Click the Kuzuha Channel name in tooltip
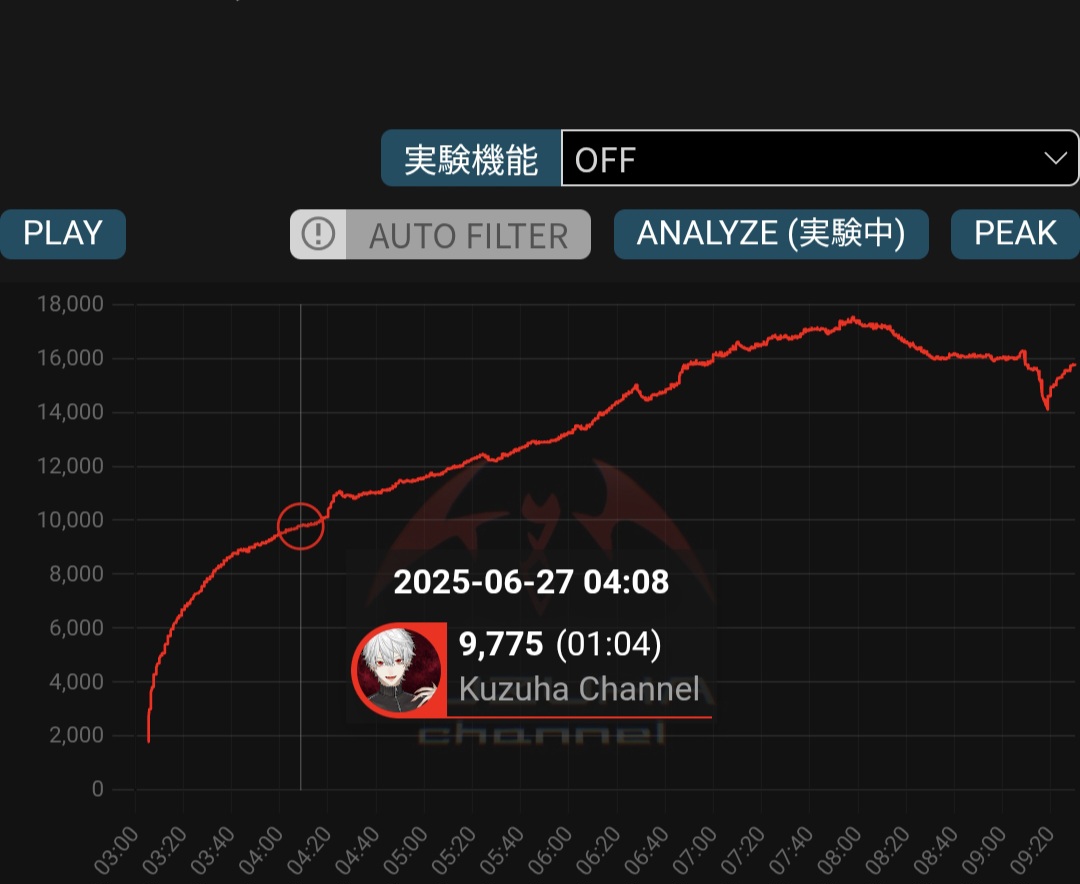Viewport: 1080px width, 884px height. click(579, 688)
